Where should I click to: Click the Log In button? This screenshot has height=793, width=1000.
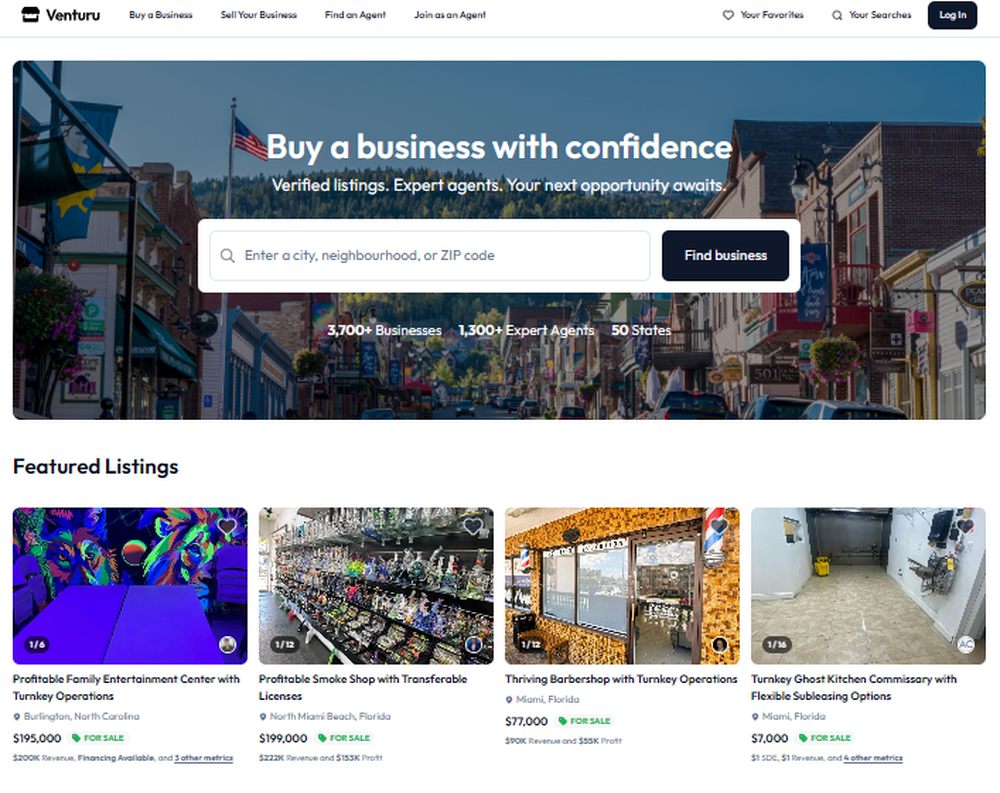click(x=952, y=15)
